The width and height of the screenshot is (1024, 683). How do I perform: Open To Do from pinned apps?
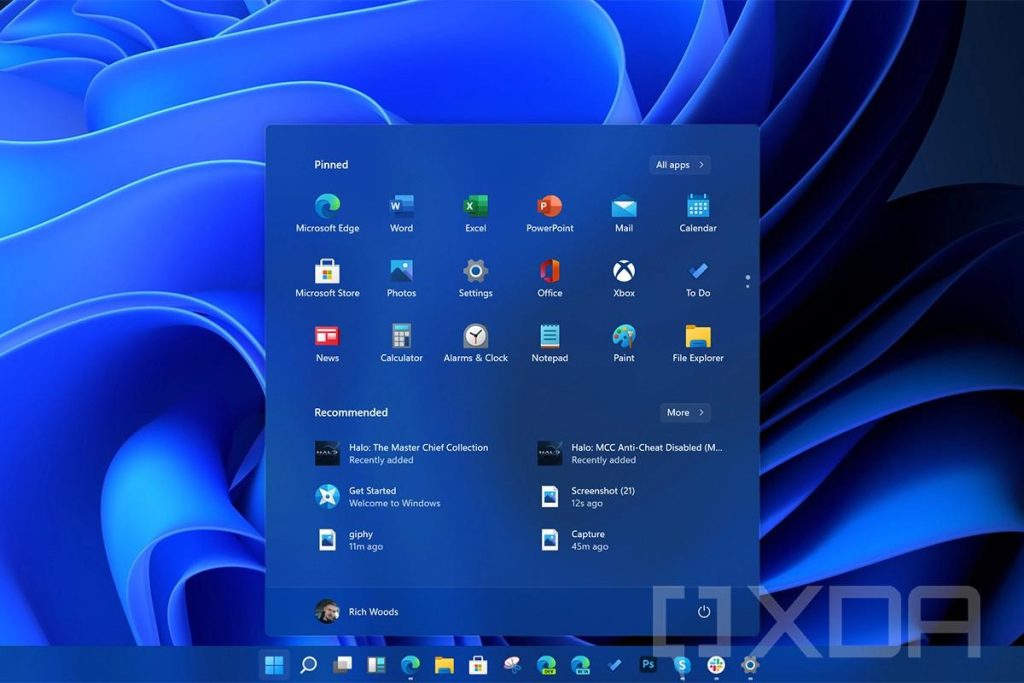[x=697, y=278]
